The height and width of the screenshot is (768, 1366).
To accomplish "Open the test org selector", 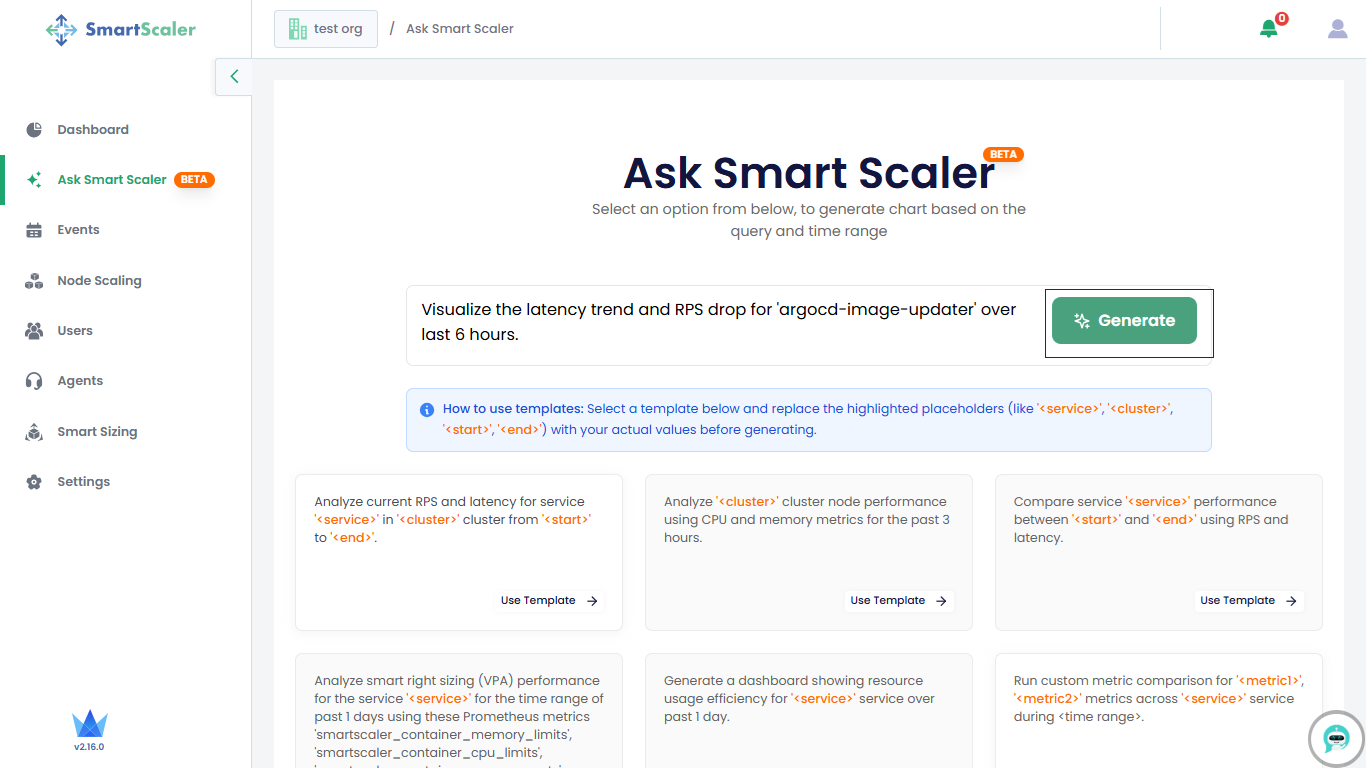I will click(x=326, y=29).
